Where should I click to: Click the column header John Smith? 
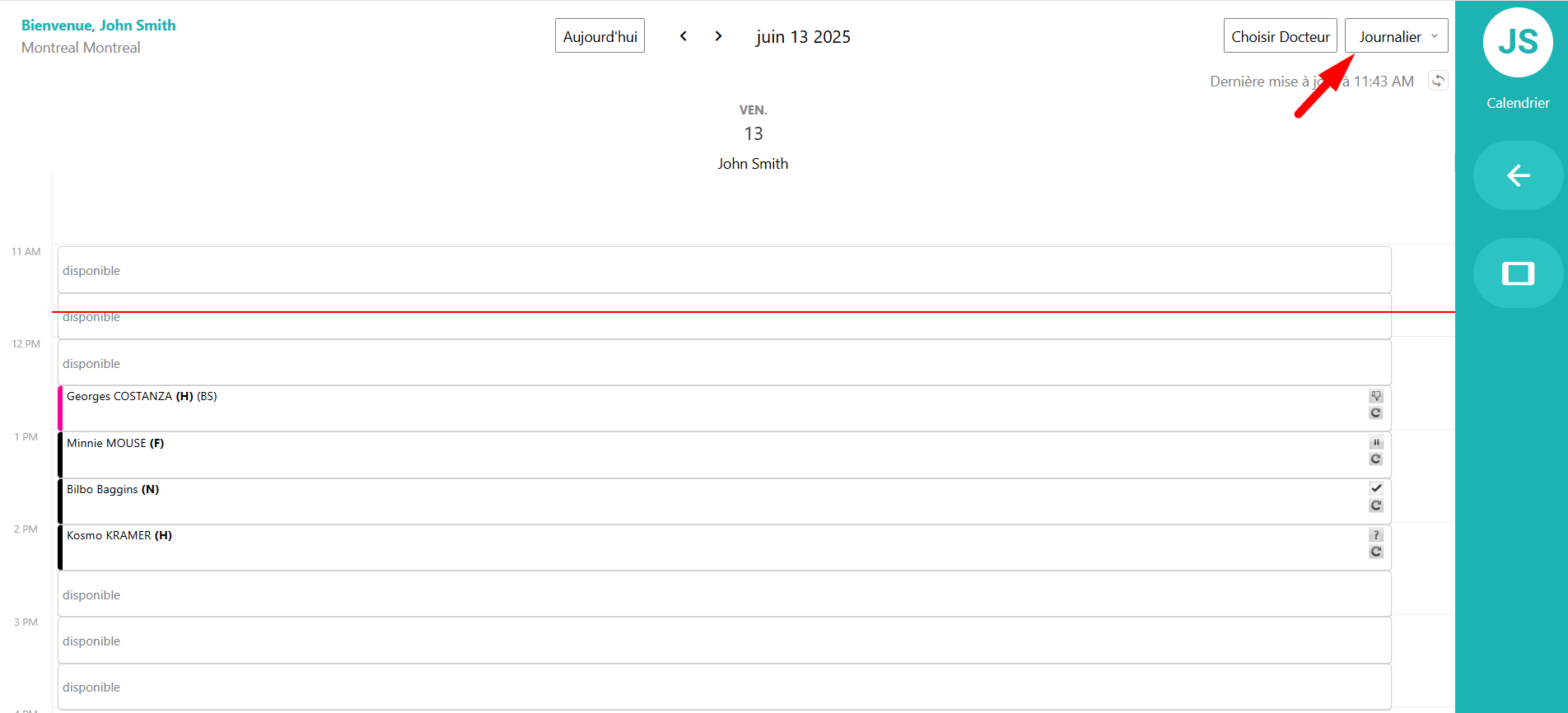coord(753,163)
